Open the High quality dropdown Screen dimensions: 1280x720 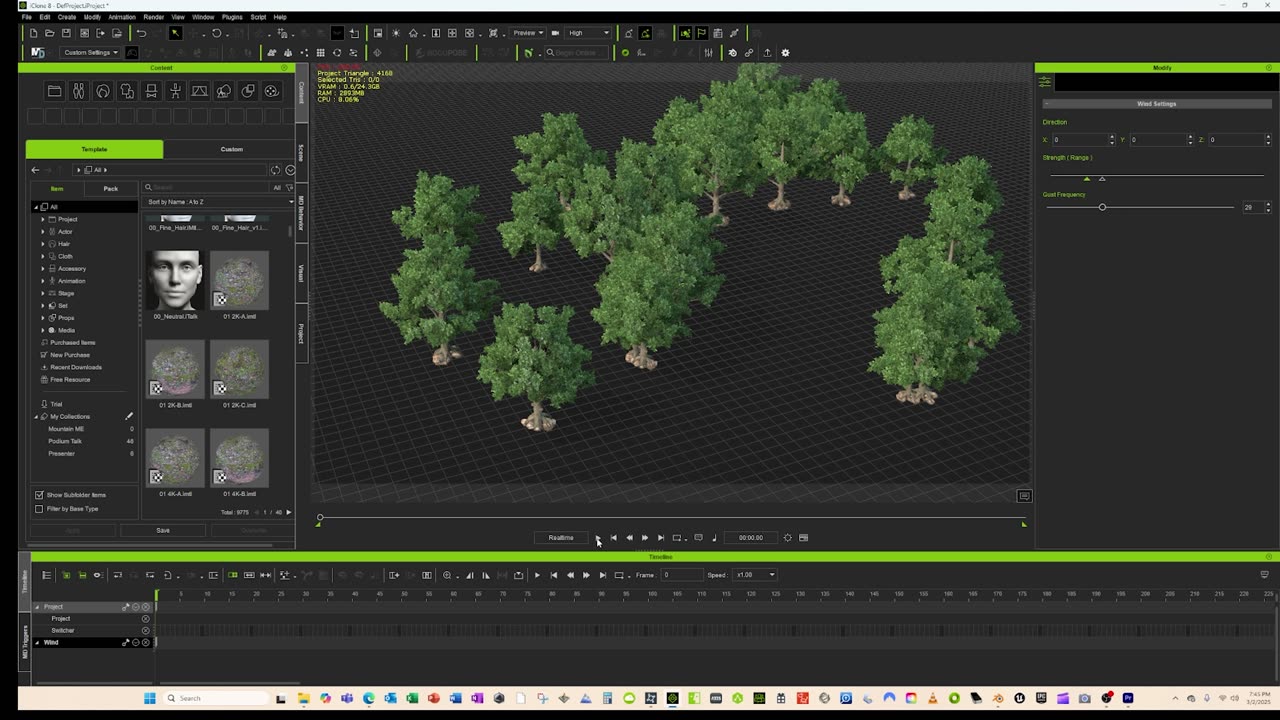(x=589, y=33)
